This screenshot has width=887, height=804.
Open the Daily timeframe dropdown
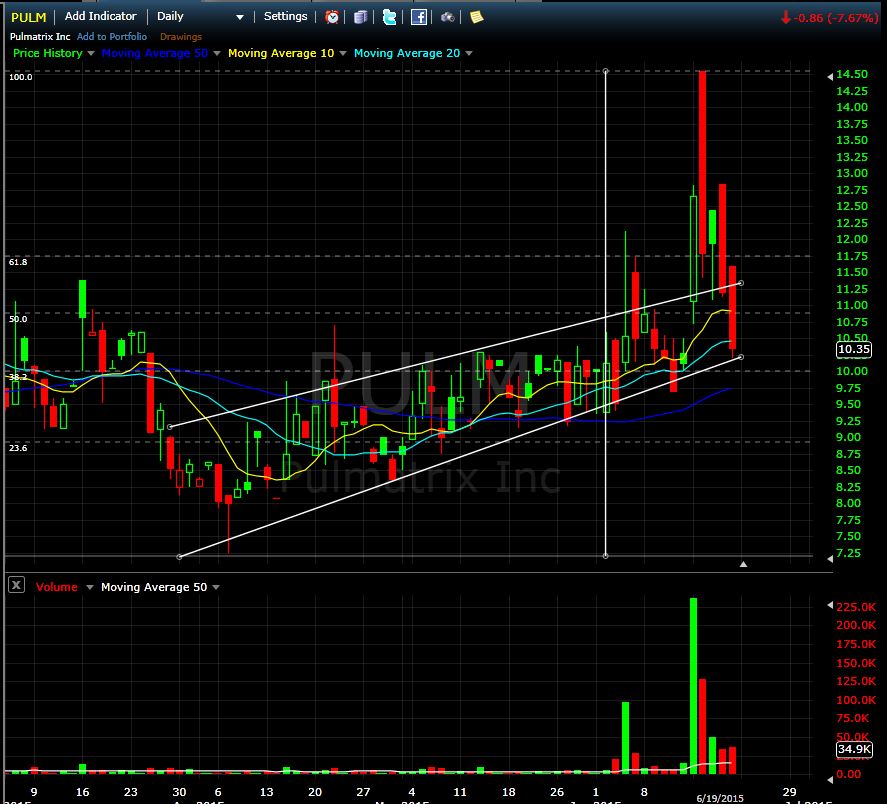point(238,17)
